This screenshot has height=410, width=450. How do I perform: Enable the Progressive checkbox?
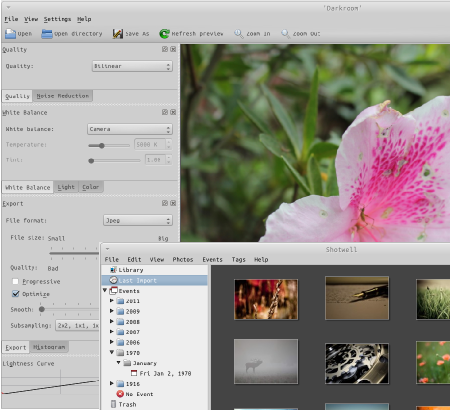click(15, 281)
